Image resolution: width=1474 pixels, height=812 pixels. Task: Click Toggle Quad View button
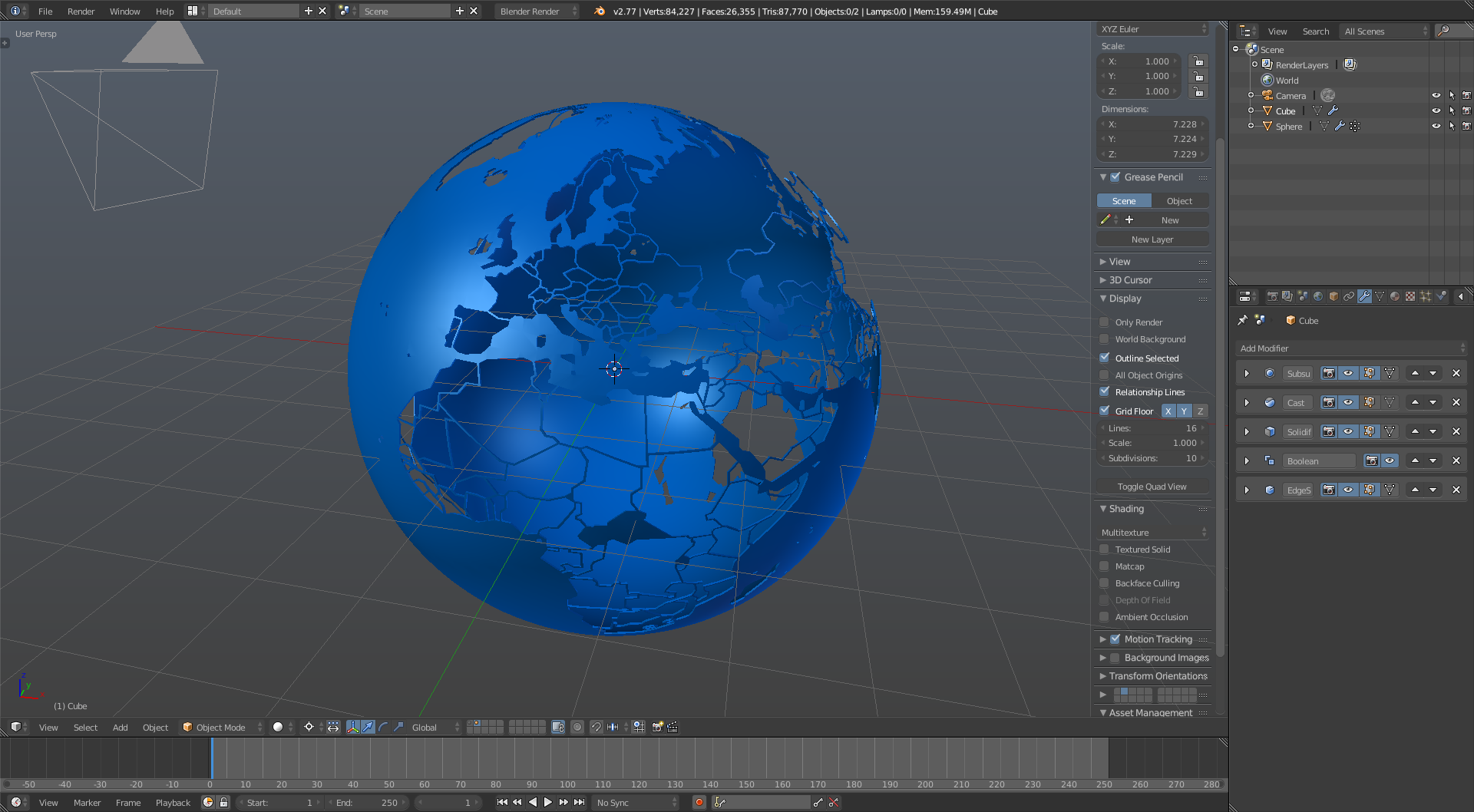pos(1152,487)
